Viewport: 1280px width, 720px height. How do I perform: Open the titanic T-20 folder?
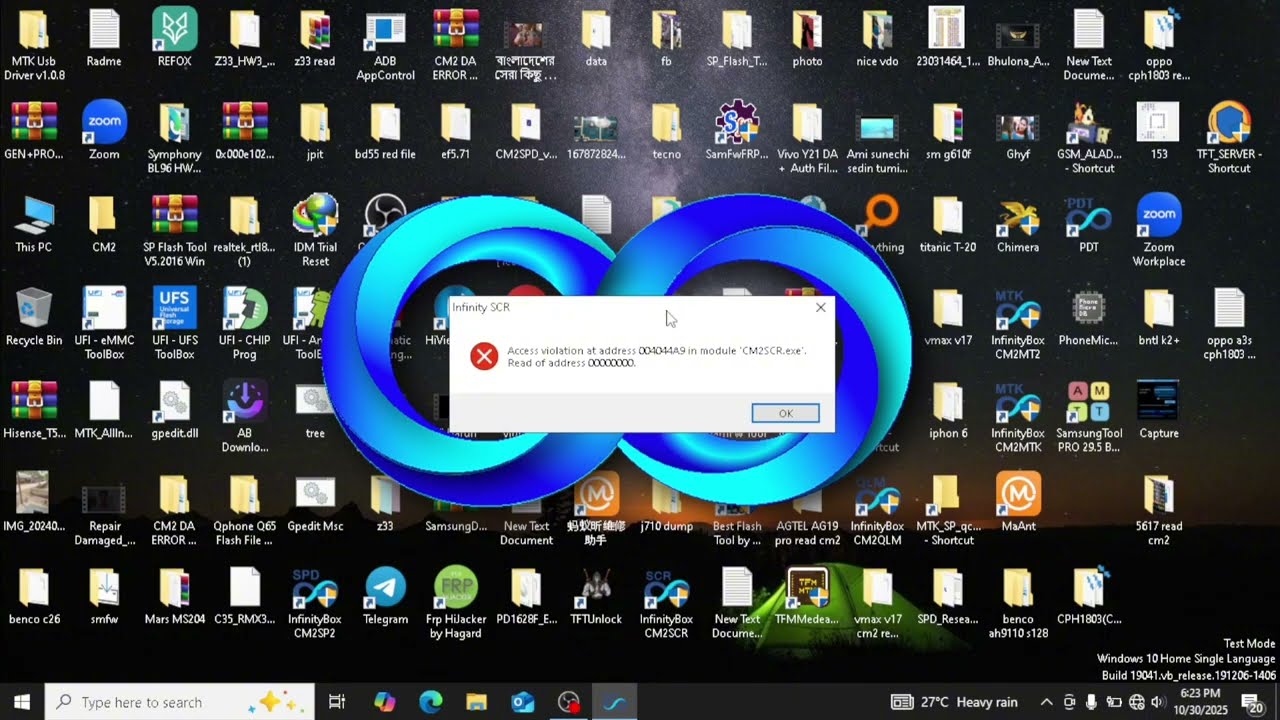948,224
